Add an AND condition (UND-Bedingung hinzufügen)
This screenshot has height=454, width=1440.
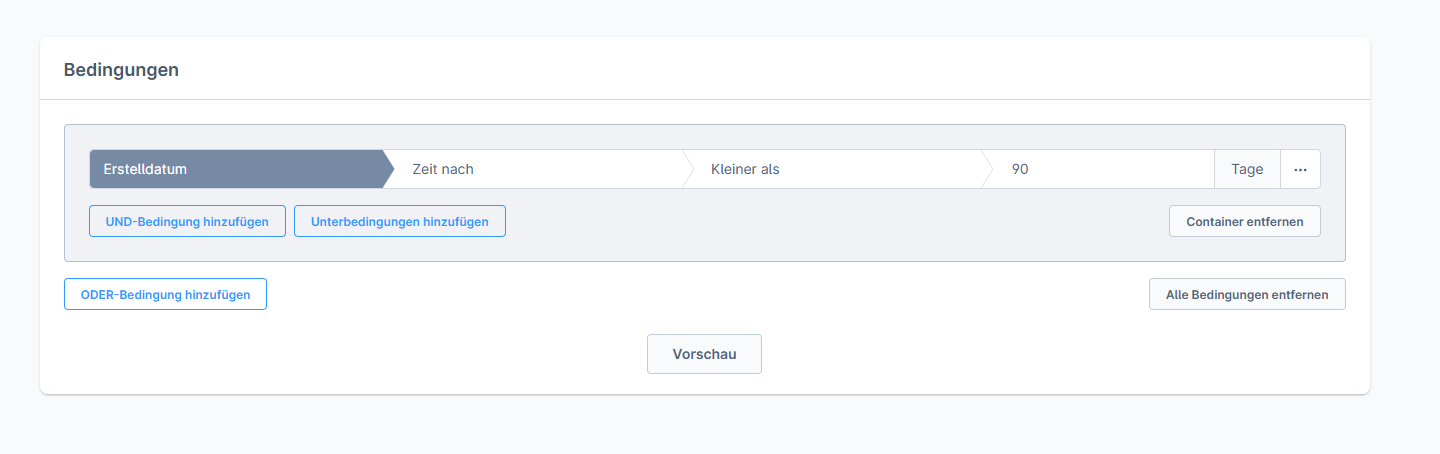[187, 221]
